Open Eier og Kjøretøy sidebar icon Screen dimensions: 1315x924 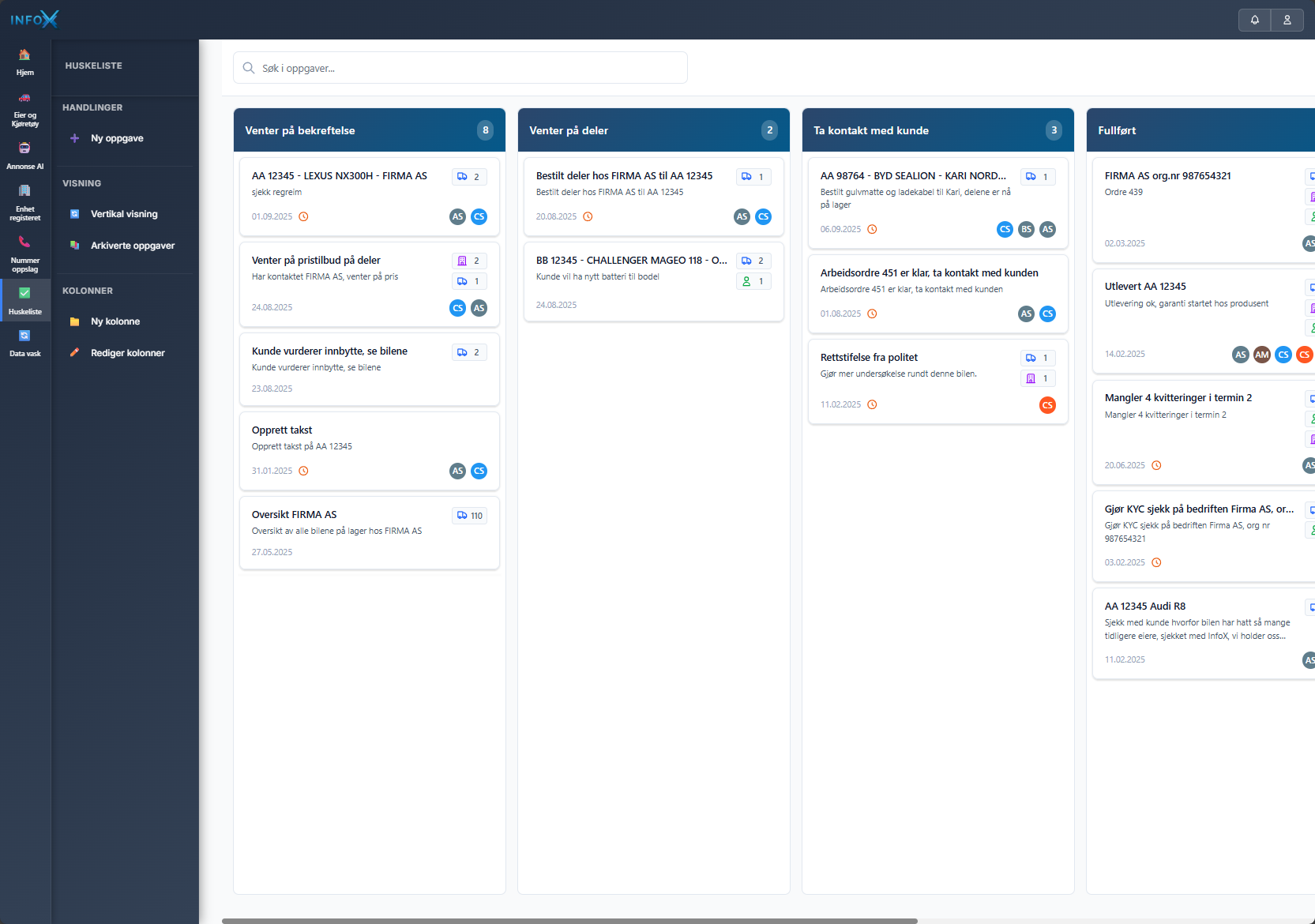click(x=24, y=98)
